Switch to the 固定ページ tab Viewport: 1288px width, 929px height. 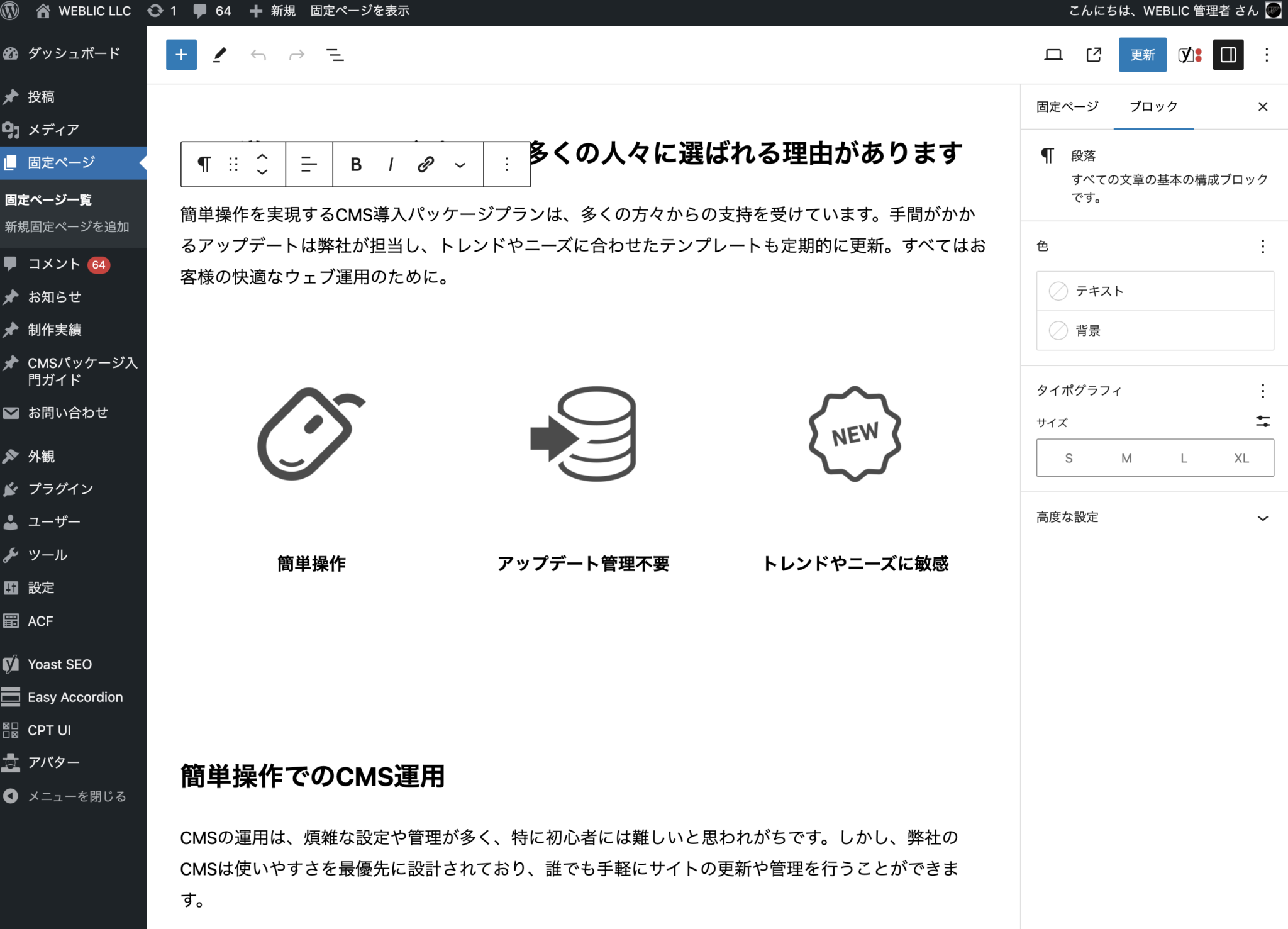[1065, 106]
